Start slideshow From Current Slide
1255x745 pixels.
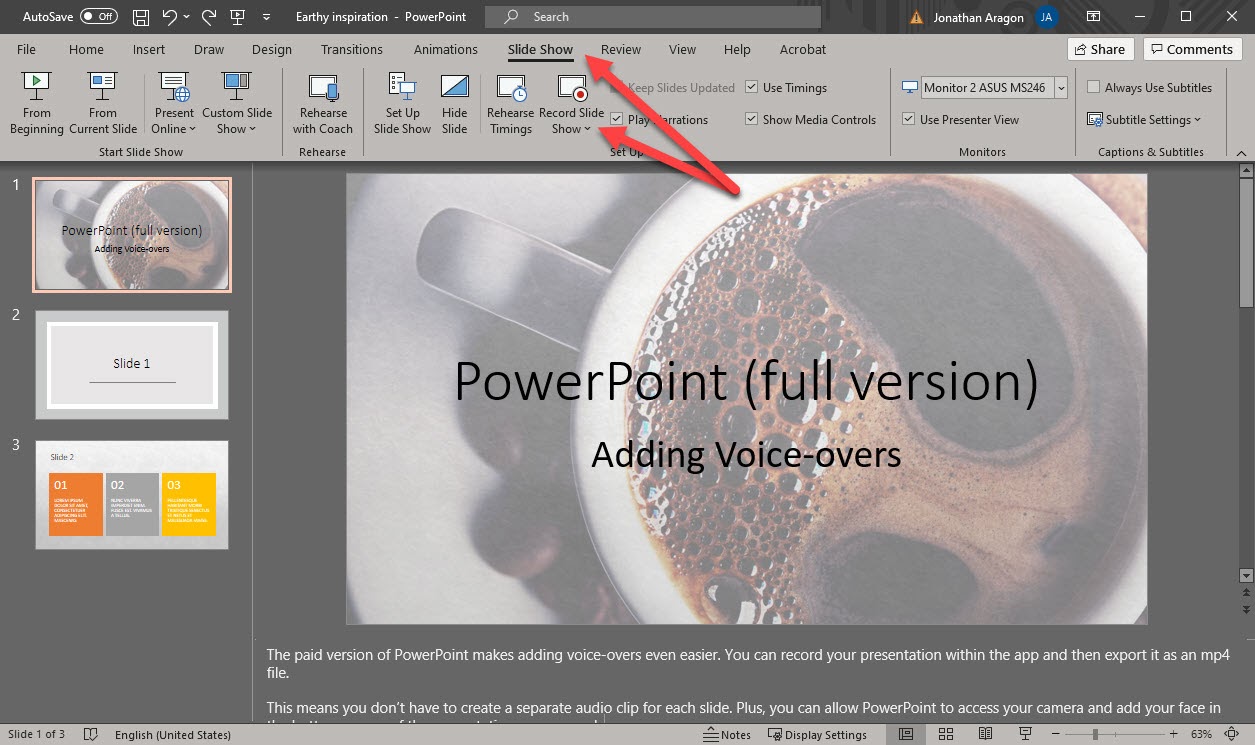click(x=102, y=103)
